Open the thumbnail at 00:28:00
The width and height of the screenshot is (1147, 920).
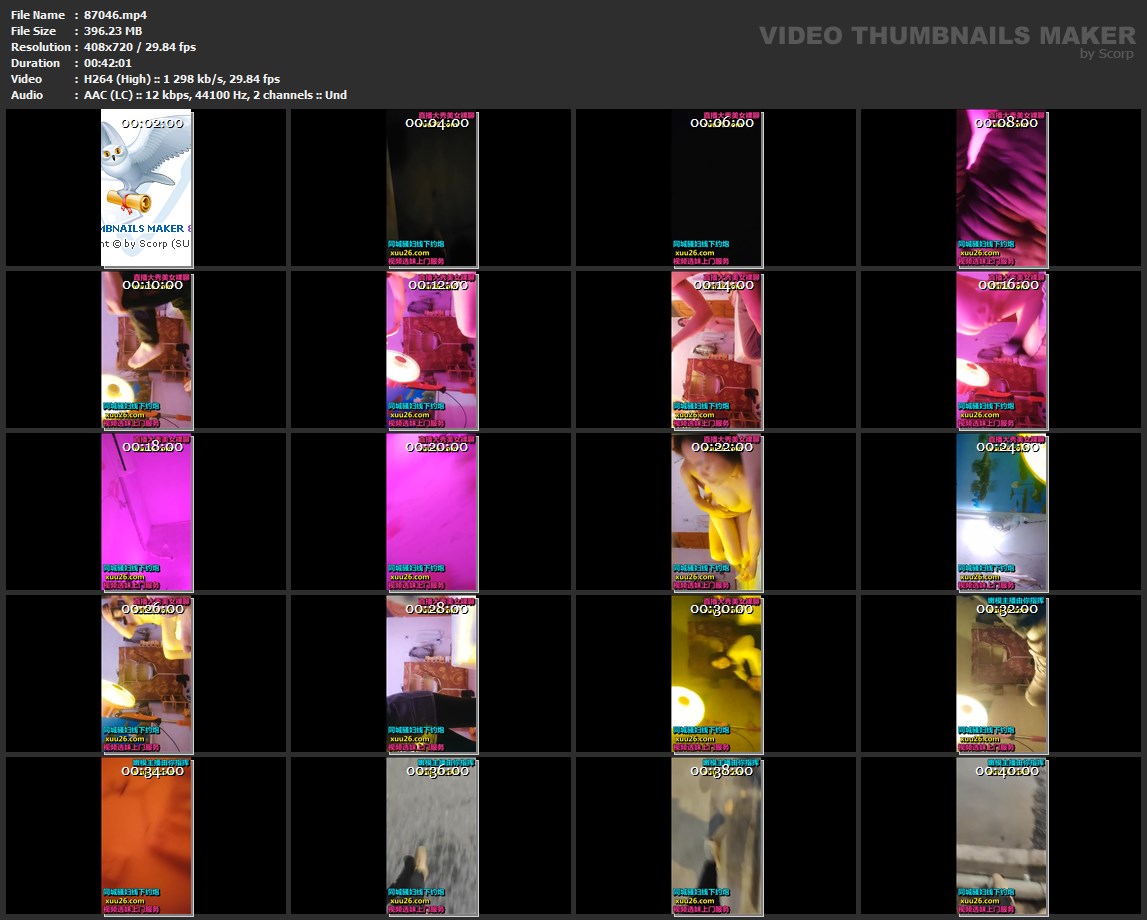click(x=431, y=674)
